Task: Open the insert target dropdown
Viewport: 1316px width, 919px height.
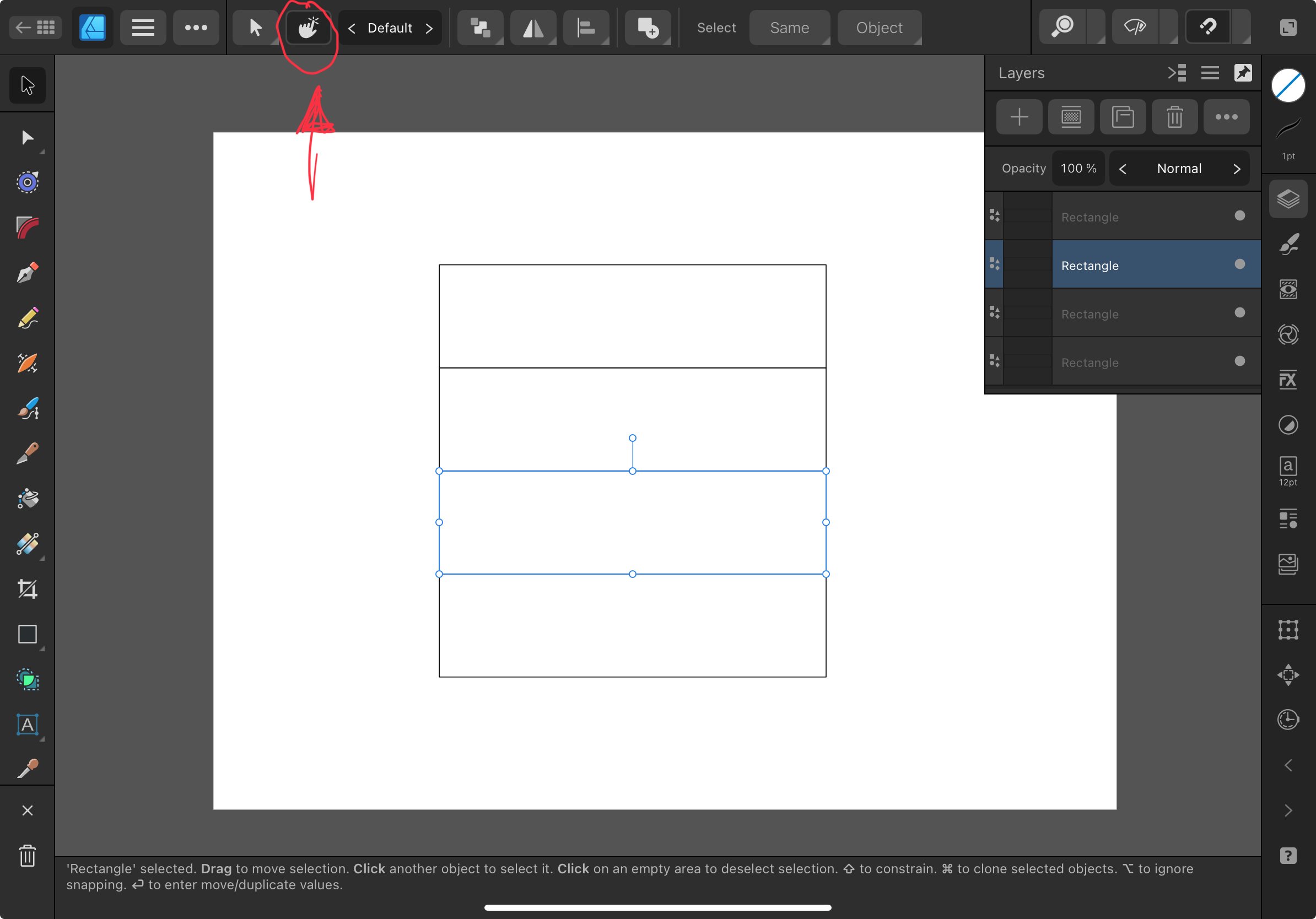Action: [x=648, y=28]
